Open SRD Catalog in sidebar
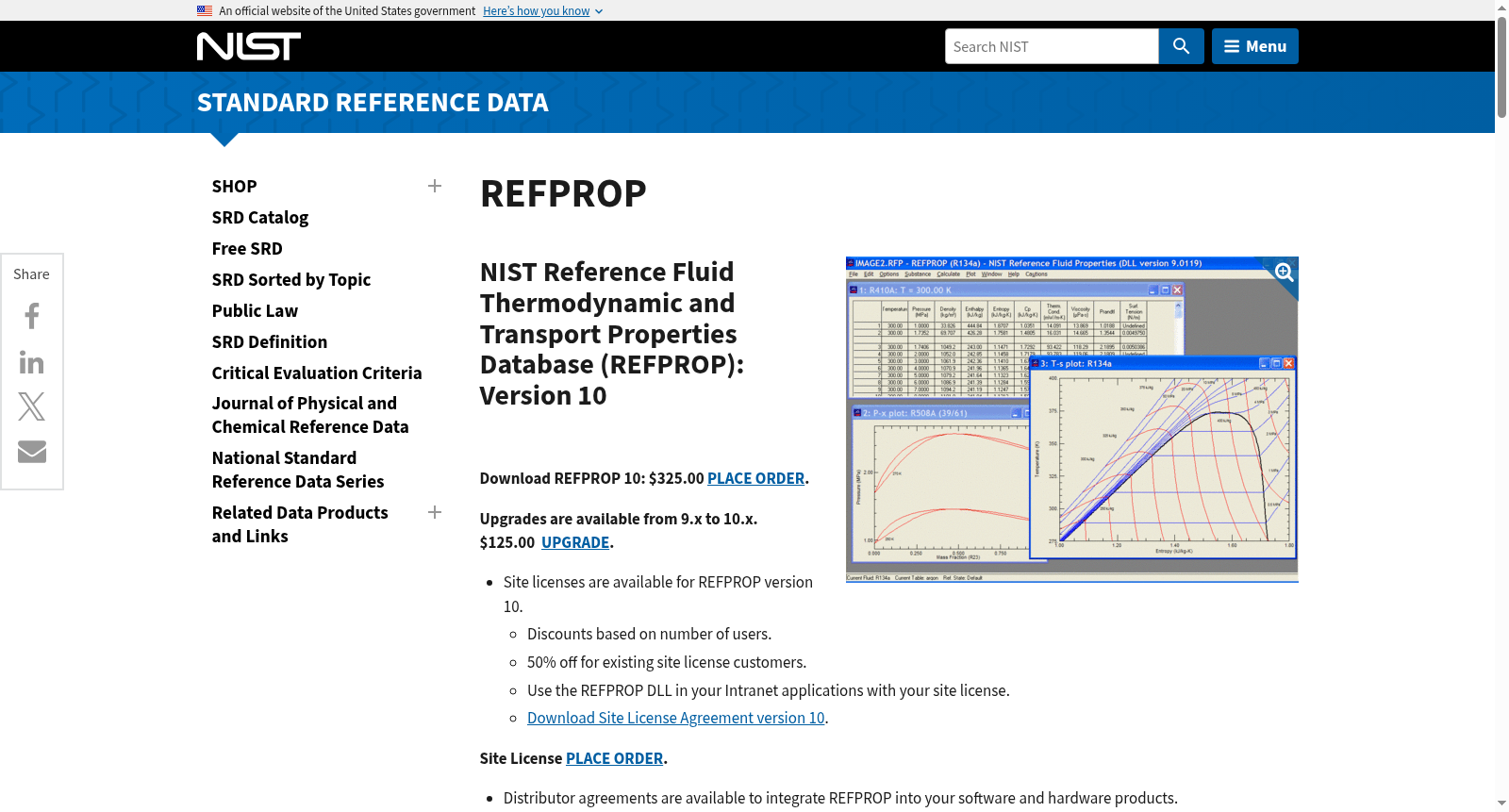This screenshot has height=812, width=1509. tap(260, 218)
